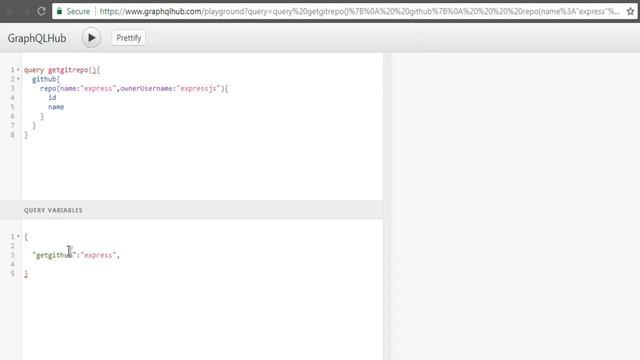Screen dimensions: 640x360
Task: Click the "getgithub" variable key
Action: [x=54, y=255]
